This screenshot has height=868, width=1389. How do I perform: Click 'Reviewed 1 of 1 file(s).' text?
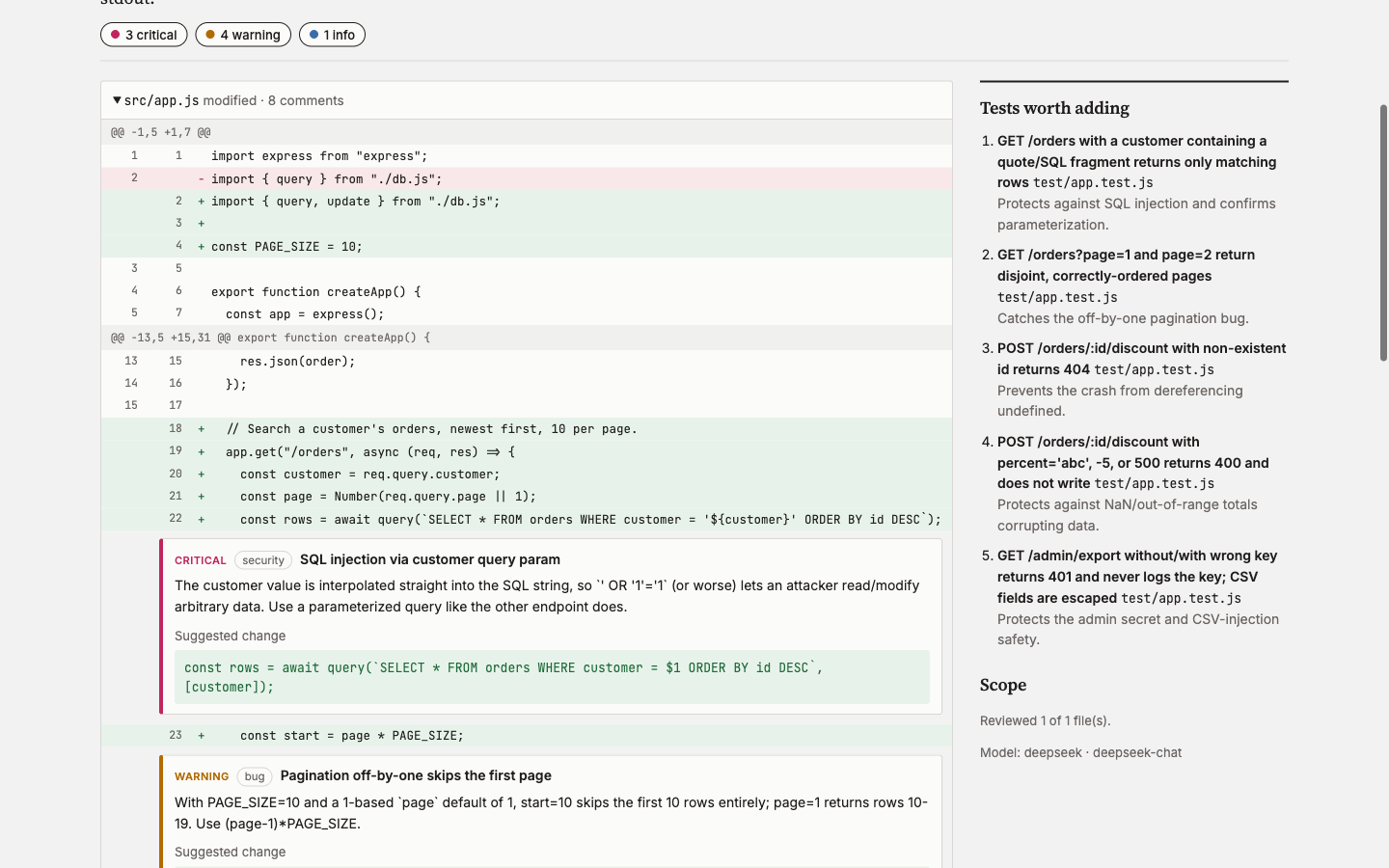[x=1046, y=720]
